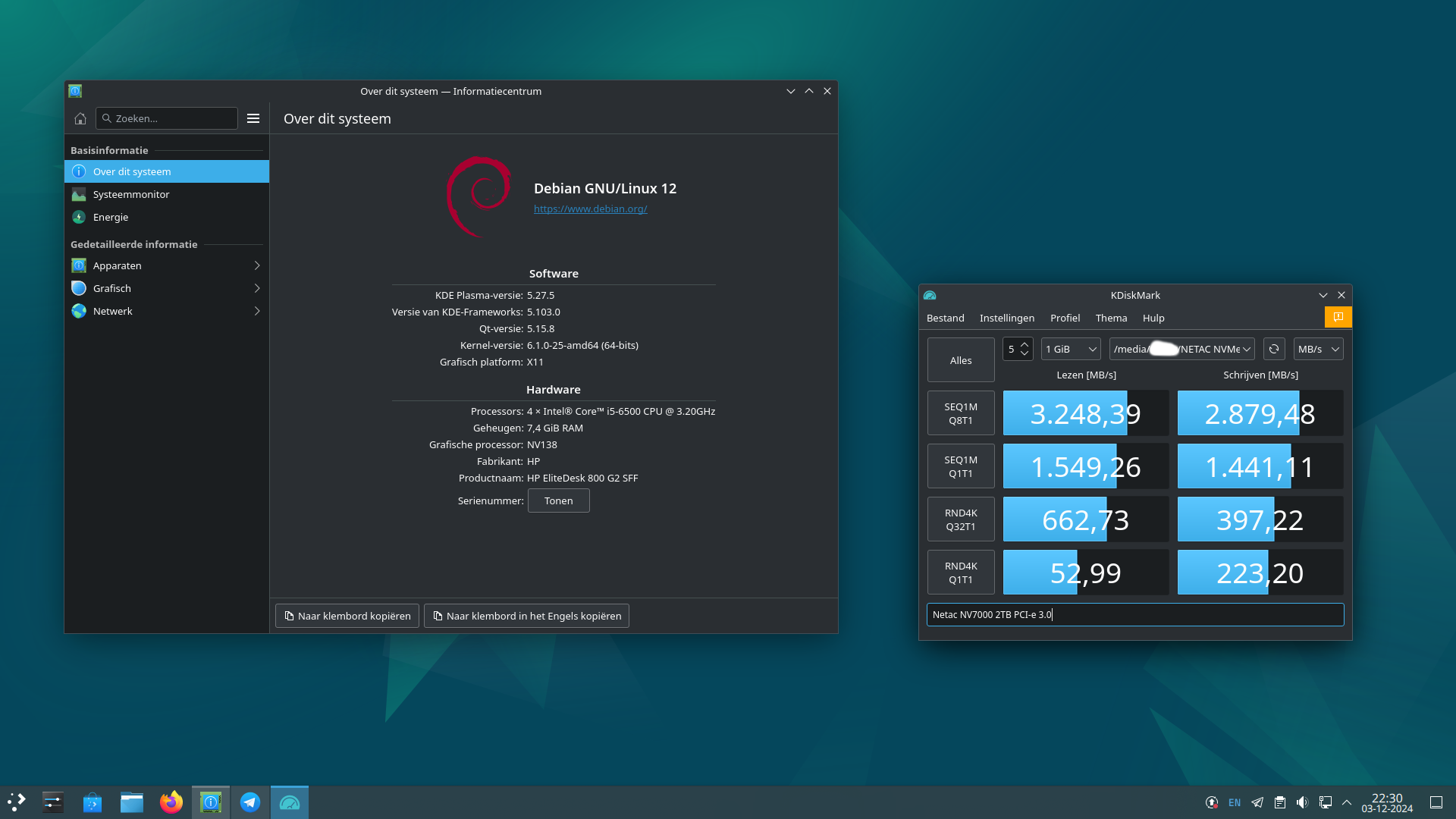Image resolution: width=1456 pixels, height=819 pixels.
Task: Decrease the test count stepper
Action: click(1025, 354)
